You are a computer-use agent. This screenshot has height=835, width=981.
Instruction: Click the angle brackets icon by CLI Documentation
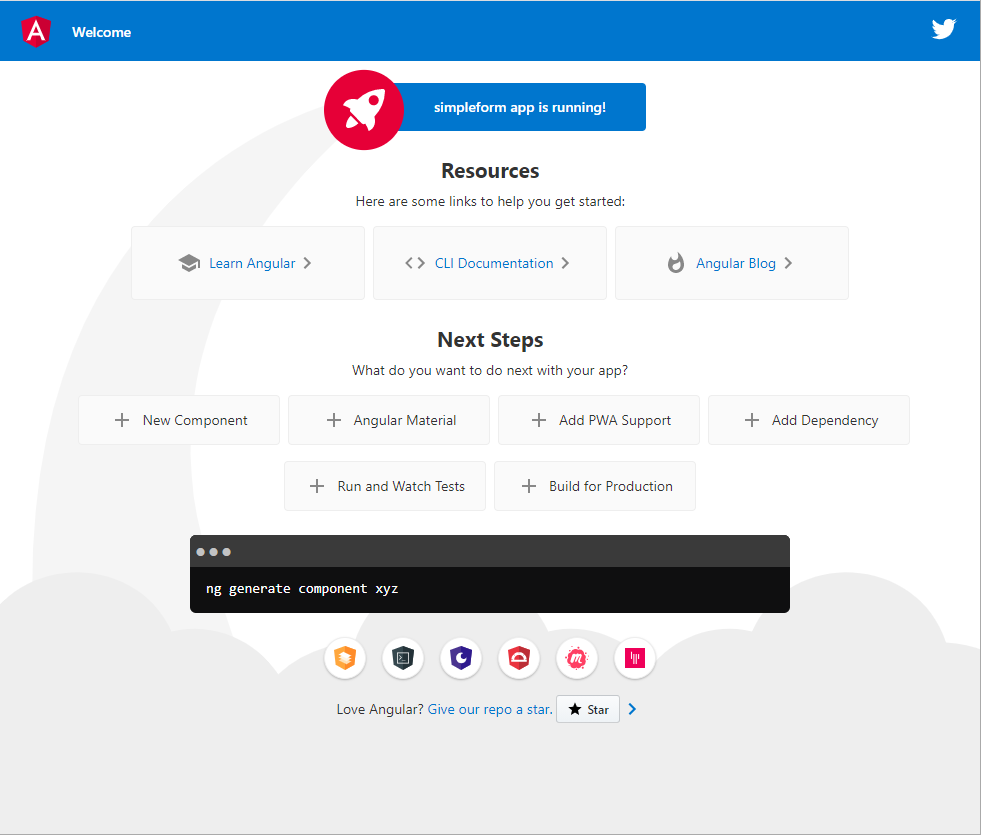(x=415, y=263)
